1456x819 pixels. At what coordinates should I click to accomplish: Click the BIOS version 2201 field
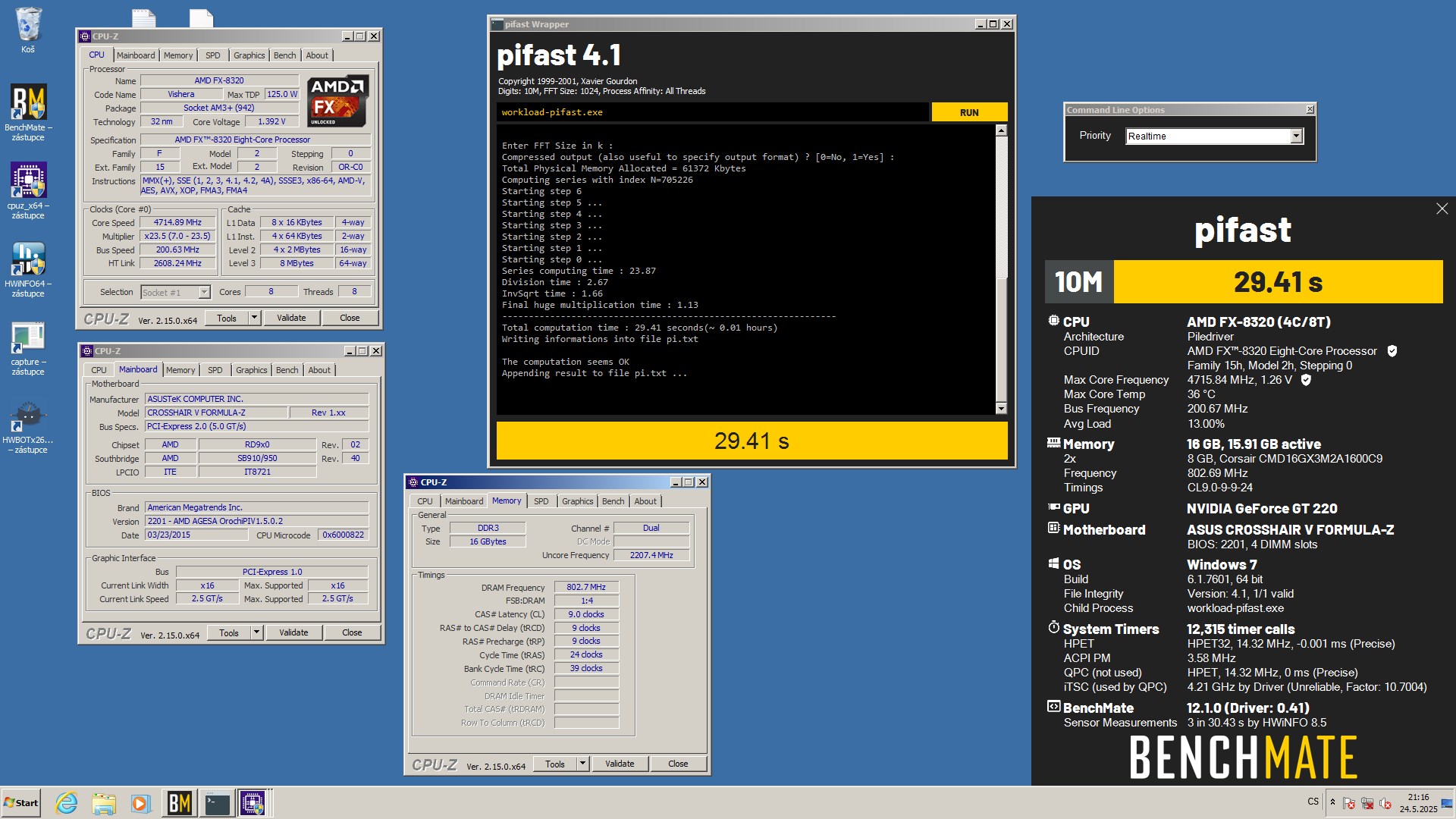(256, 521)
